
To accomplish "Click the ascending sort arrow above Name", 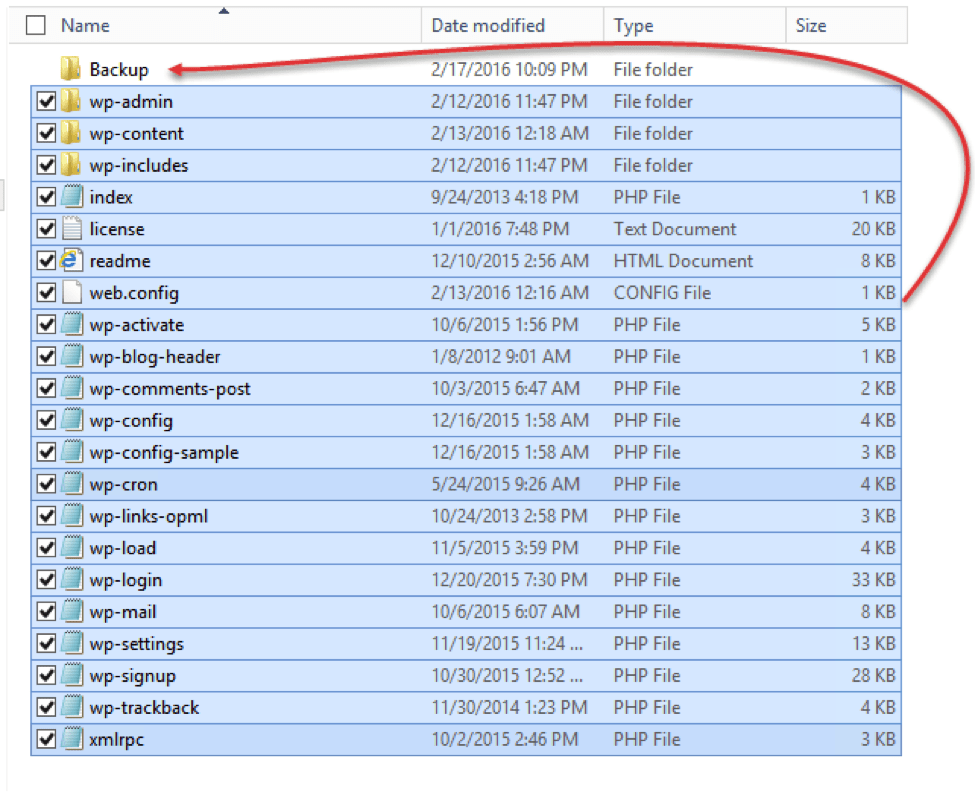I will pyautogui.click(x=224, y=8).
